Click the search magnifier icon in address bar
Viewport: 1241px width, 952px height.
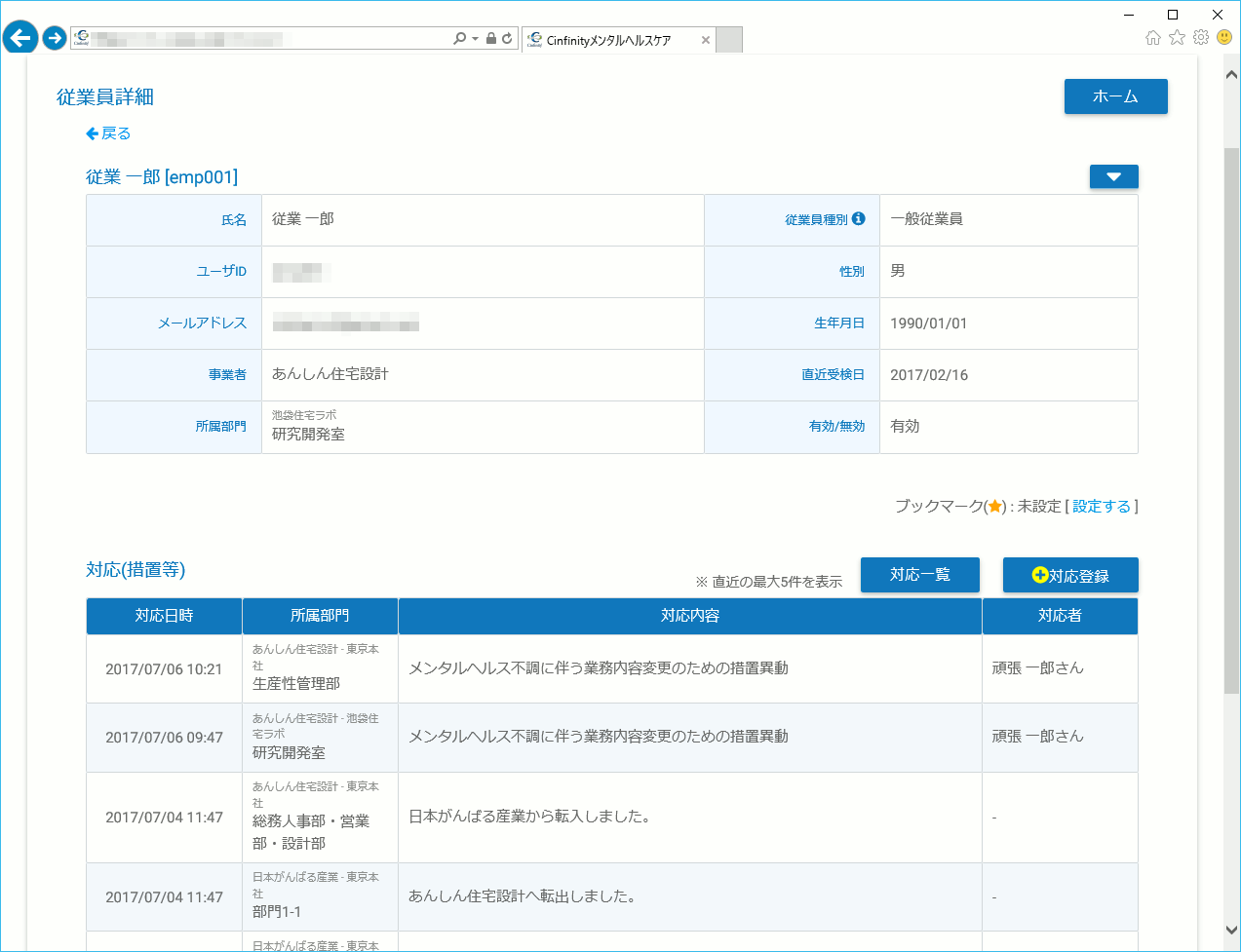459,39
